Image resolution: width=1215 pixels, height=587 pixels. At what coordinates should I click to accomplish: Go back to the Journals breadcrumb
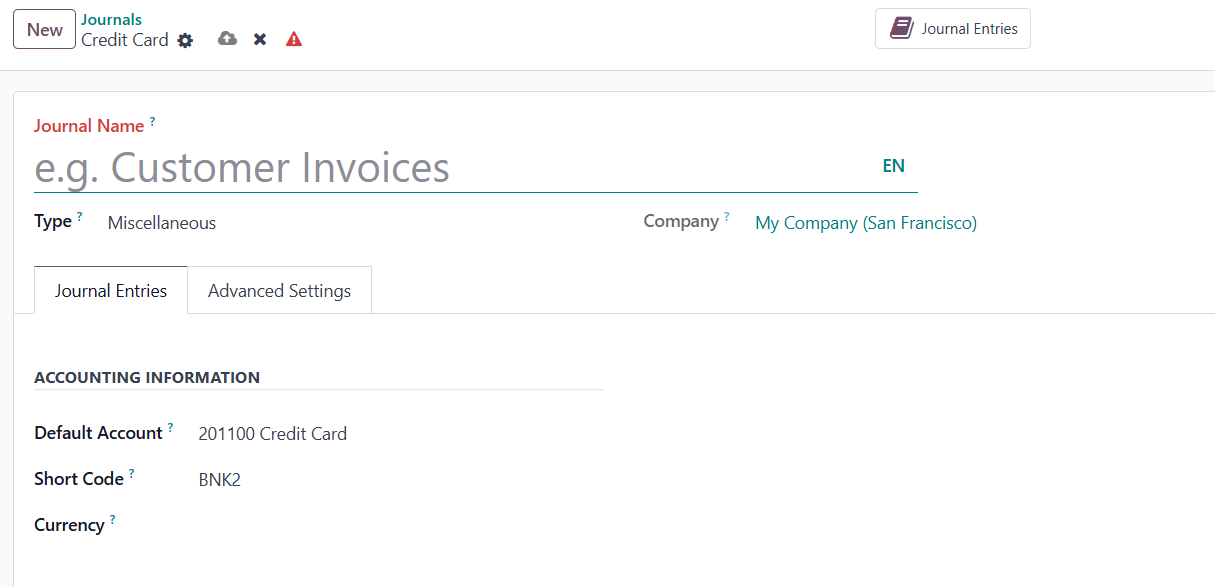tap(111, 20)
